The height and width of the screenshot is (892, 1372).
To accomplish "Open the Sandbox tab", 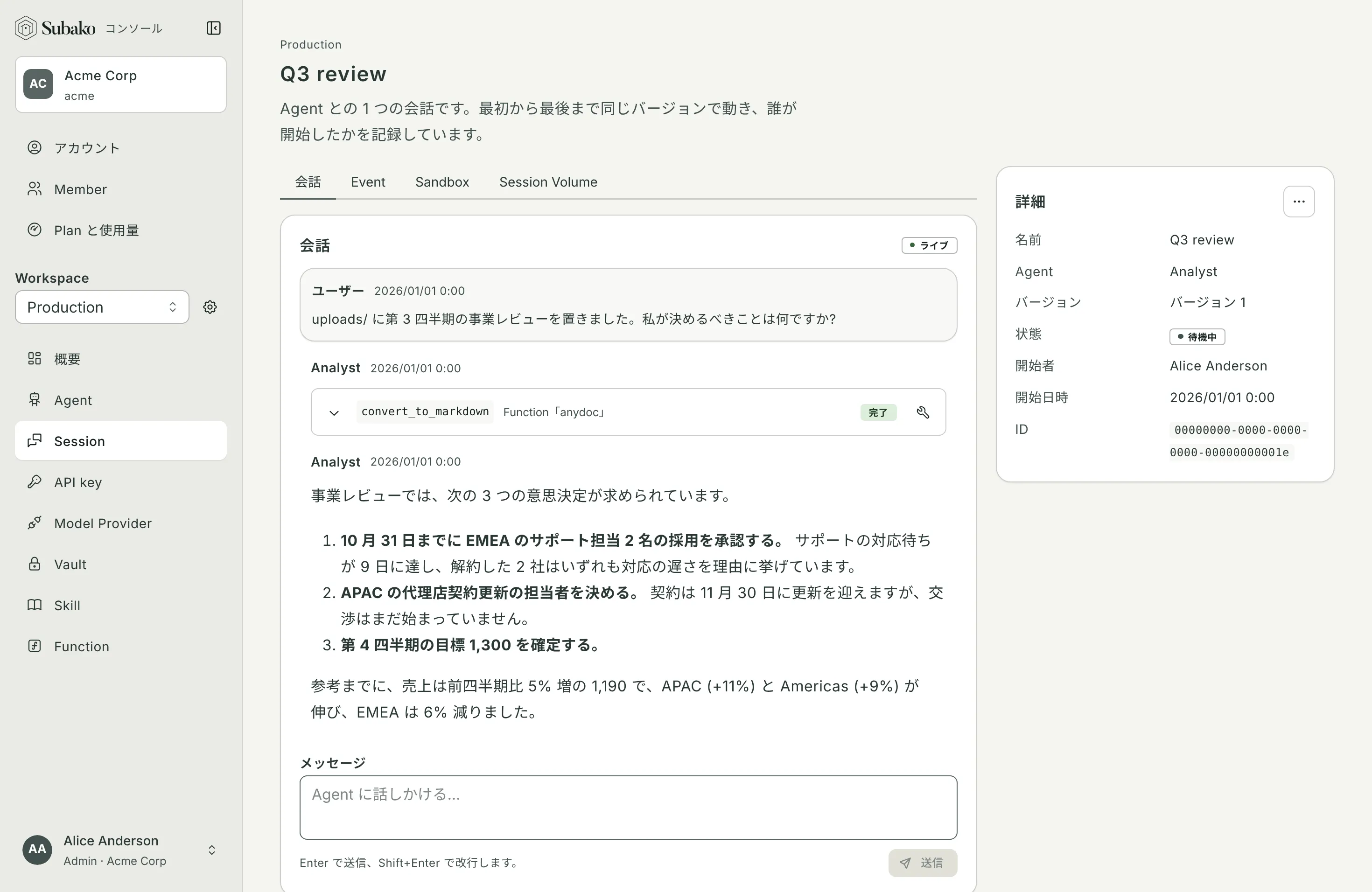I will 442,182.
